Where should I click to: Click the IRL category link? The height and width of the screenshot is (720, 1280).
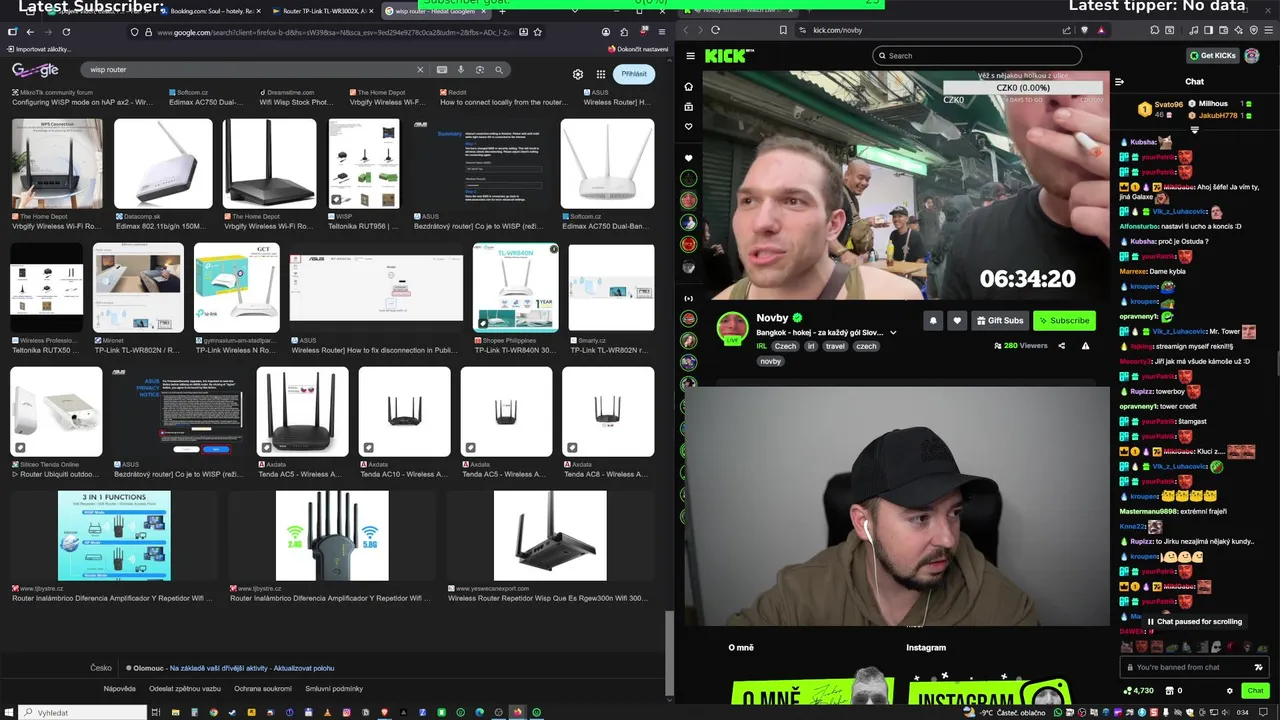pos(762,346)
